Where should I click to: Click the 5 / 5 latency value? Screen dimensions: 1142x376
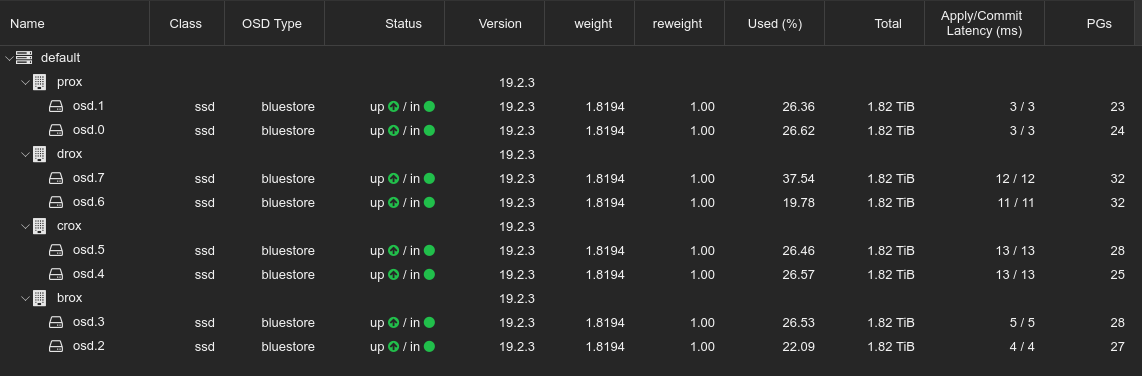(x=1022, y=322)
